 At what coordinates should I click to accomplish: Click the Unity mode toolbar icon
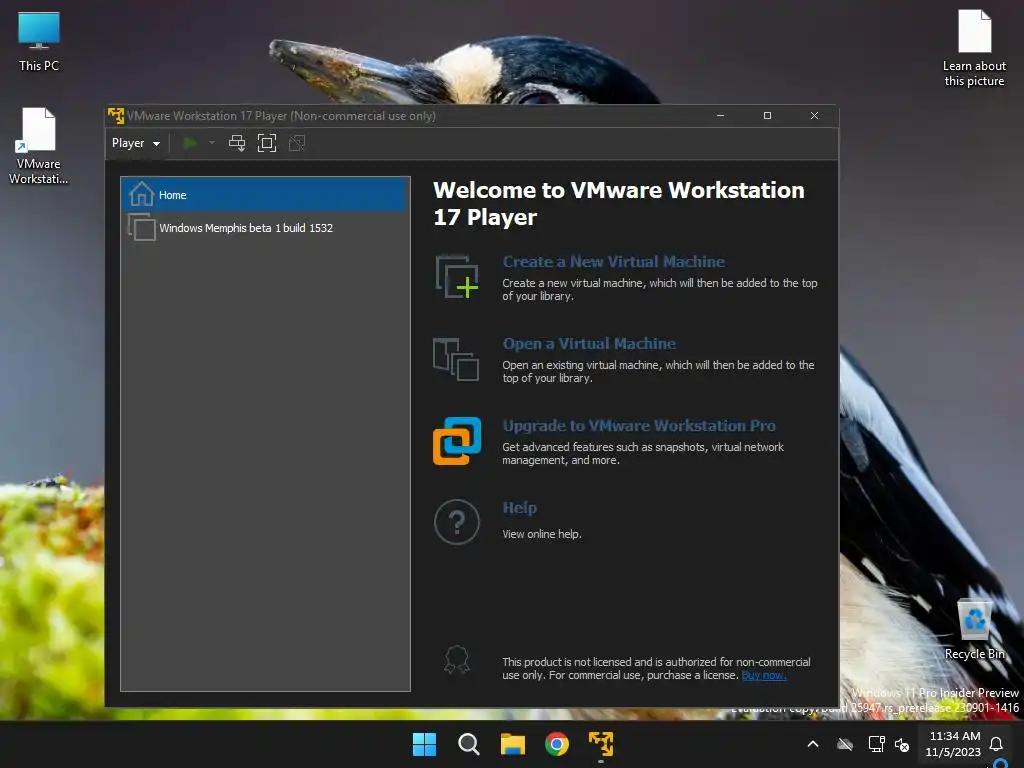(297, 143)
